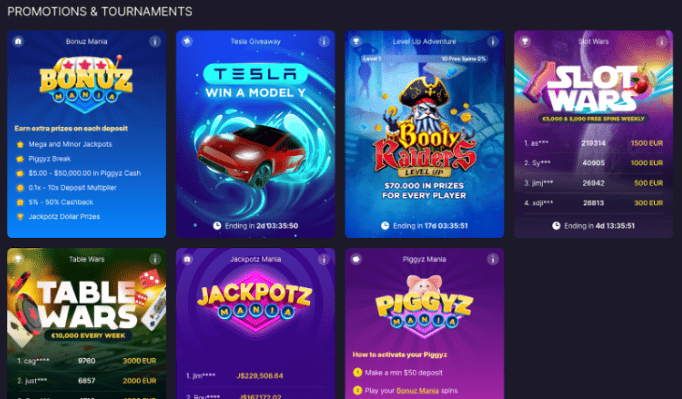Click Level 1 free spins progress bar
682x399 pixels.
point(425,59)
